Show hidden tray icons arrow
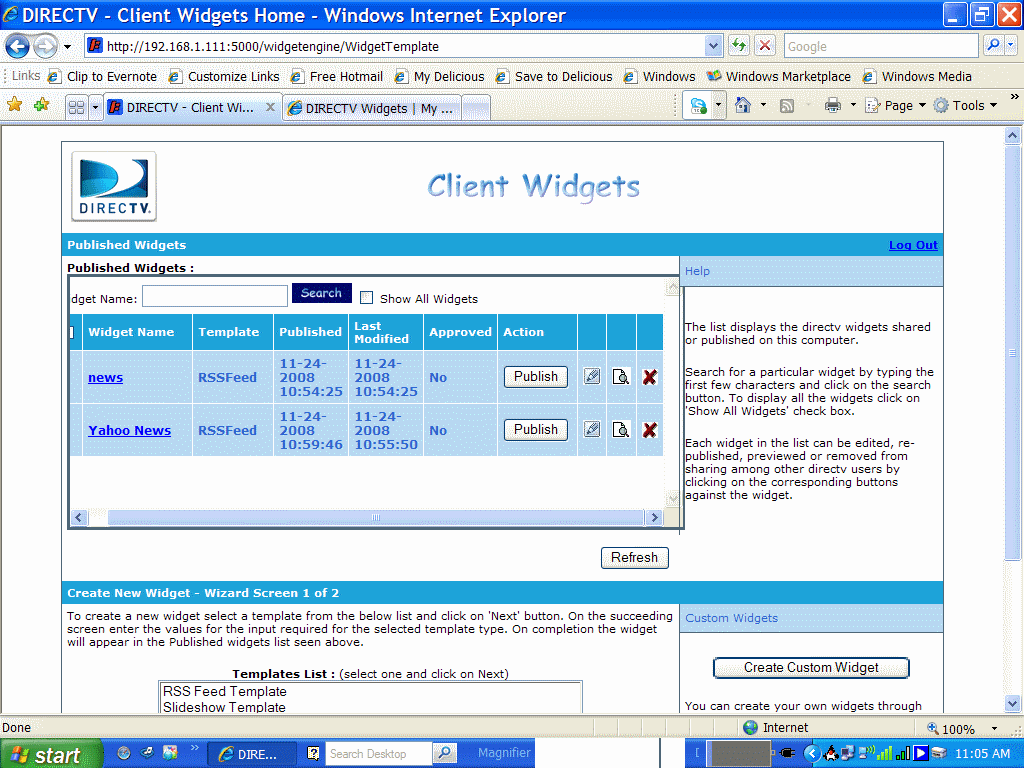 tap(812, 754)
